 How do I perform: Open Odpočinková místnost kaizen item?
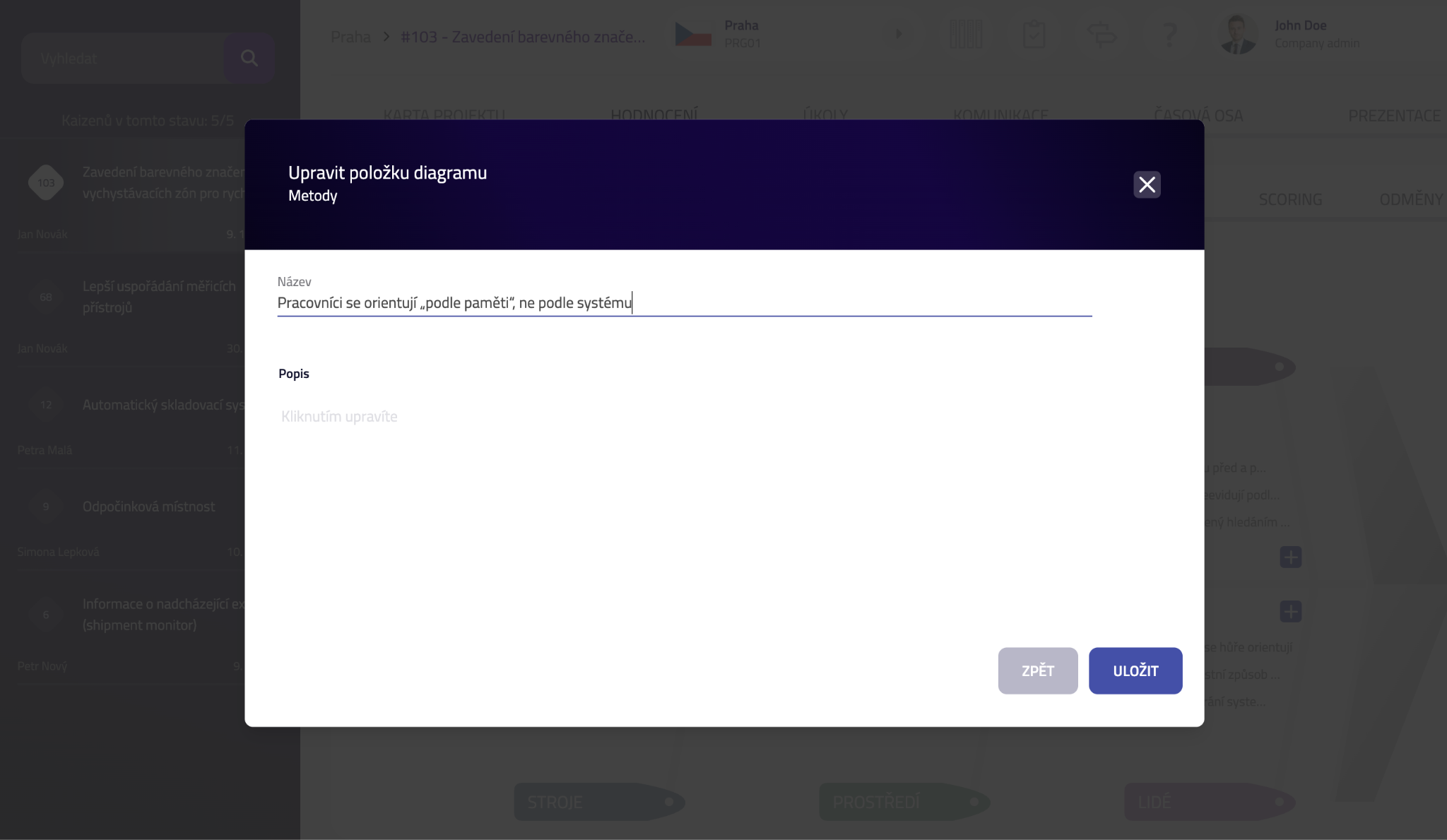[148, 507]
